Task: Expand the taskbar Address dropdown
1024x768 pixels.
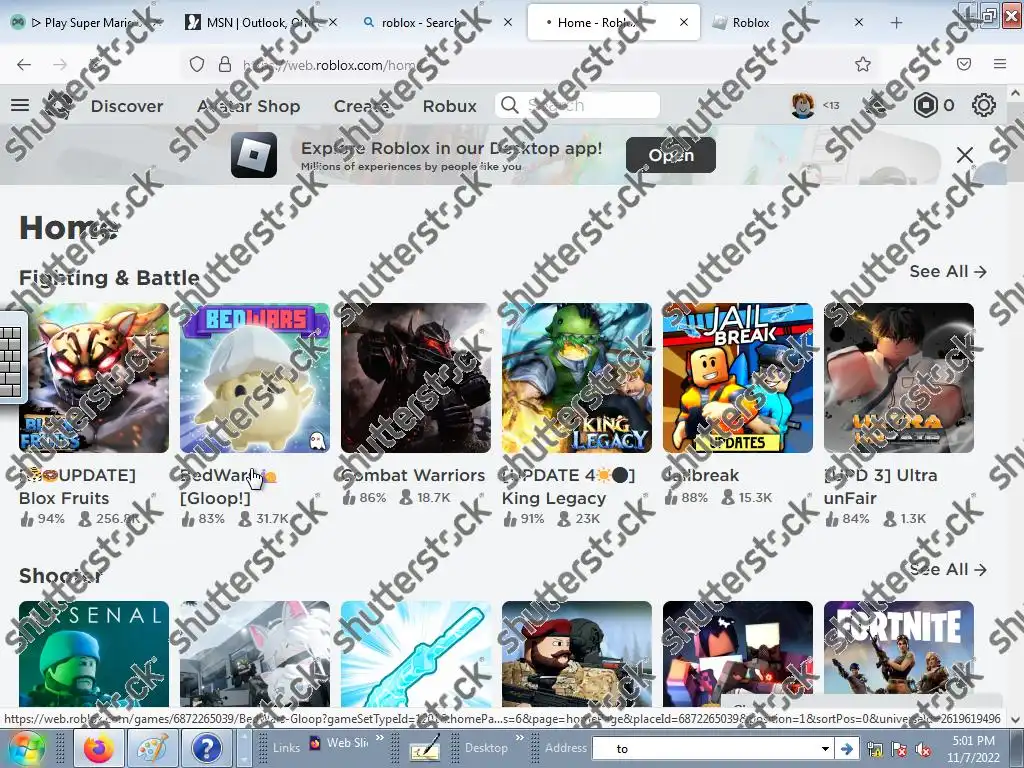Action: pos(825,748)
